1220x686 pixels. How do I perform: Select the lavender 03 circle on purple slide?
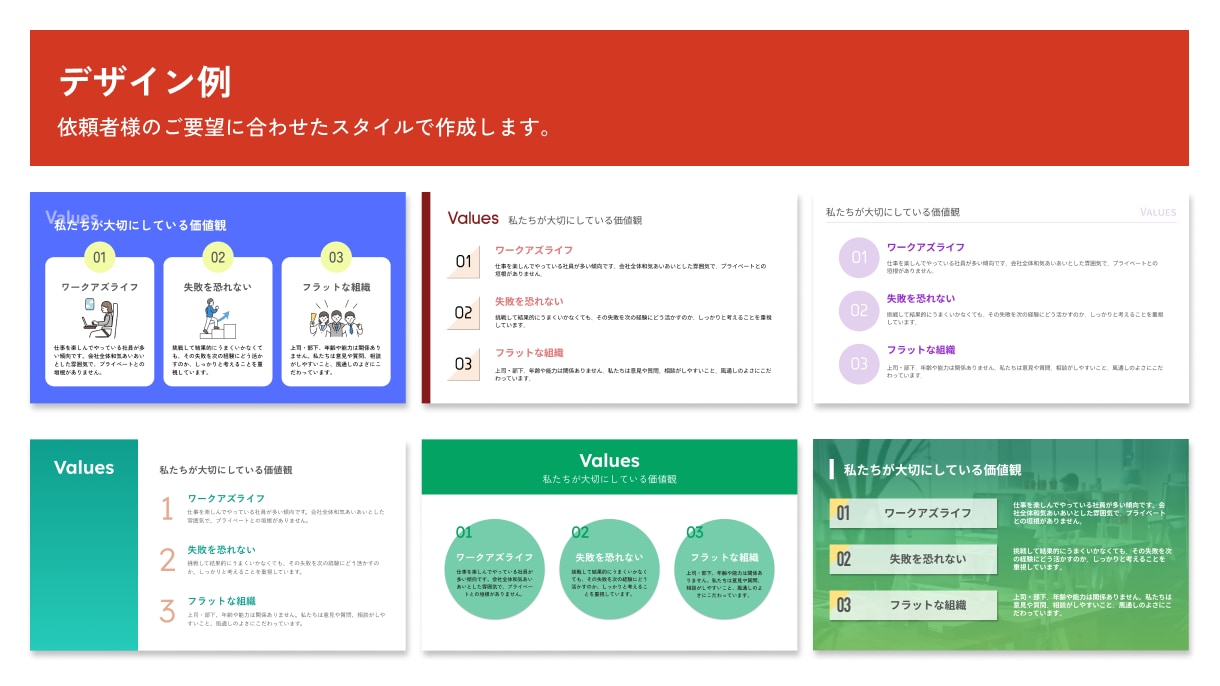click(x=859, y=364)
